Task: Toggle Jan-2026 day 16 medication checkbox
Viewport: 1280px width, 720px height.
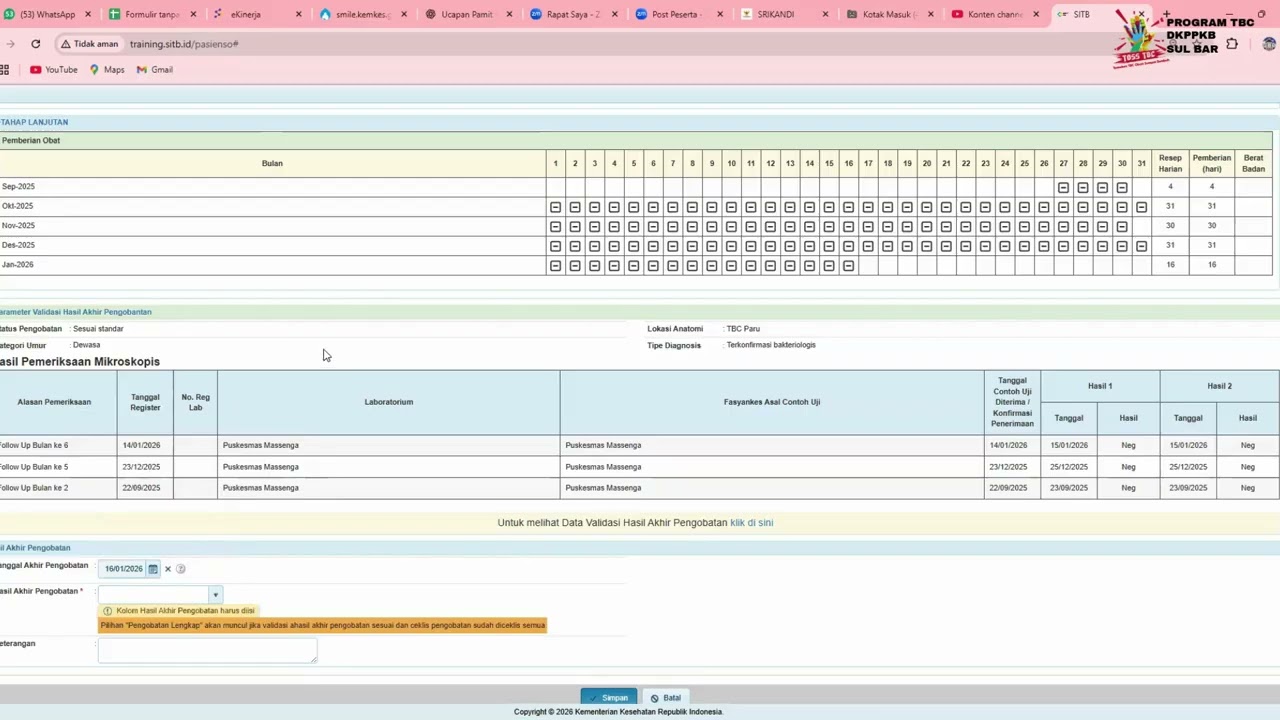Action: [x=848, y=266]
